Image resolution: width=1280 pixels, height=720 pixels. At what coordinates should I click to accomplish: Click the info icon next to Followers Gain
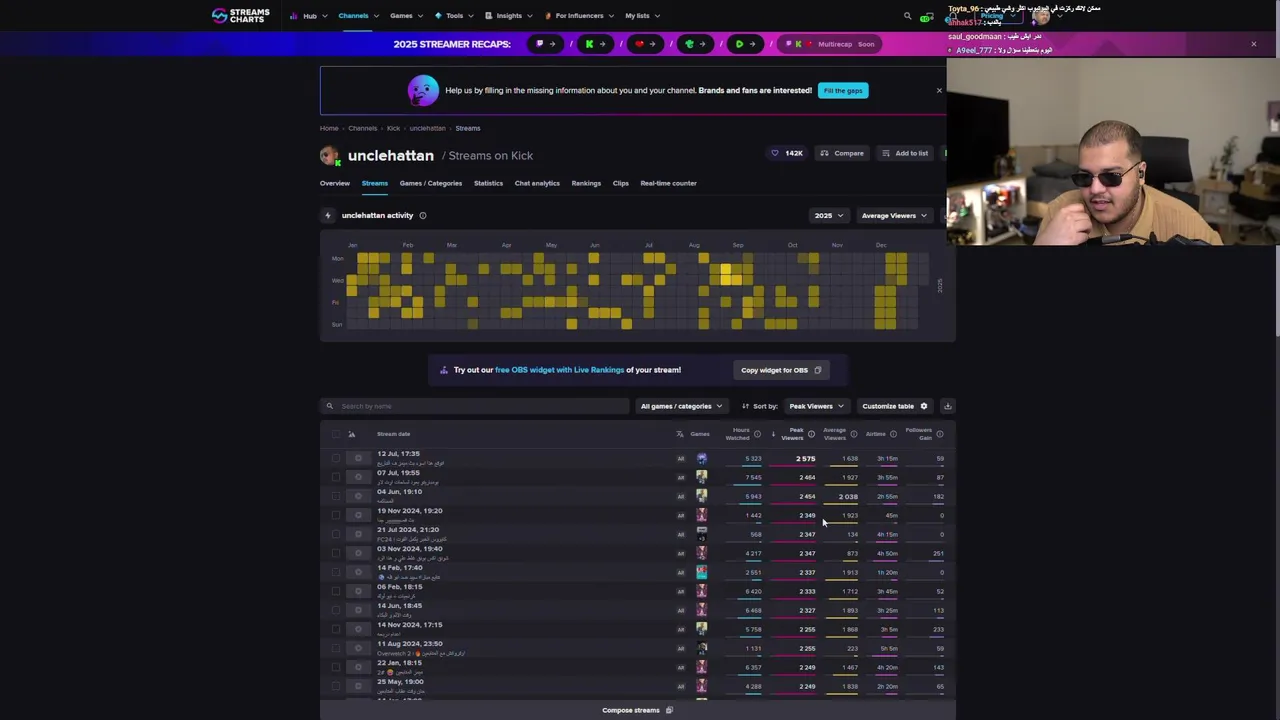coord(939,434)
